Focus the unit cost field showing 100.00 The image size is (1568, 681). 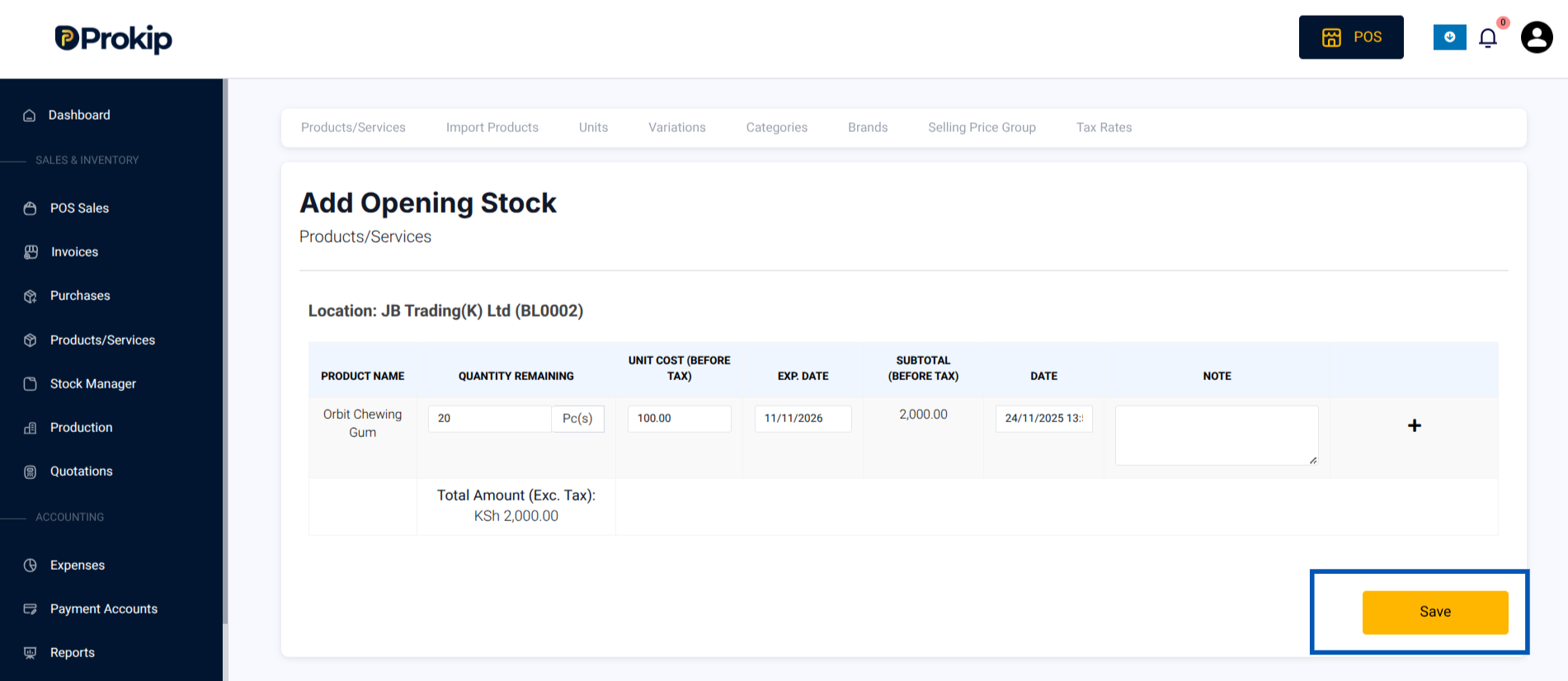[x=679, y=418]
